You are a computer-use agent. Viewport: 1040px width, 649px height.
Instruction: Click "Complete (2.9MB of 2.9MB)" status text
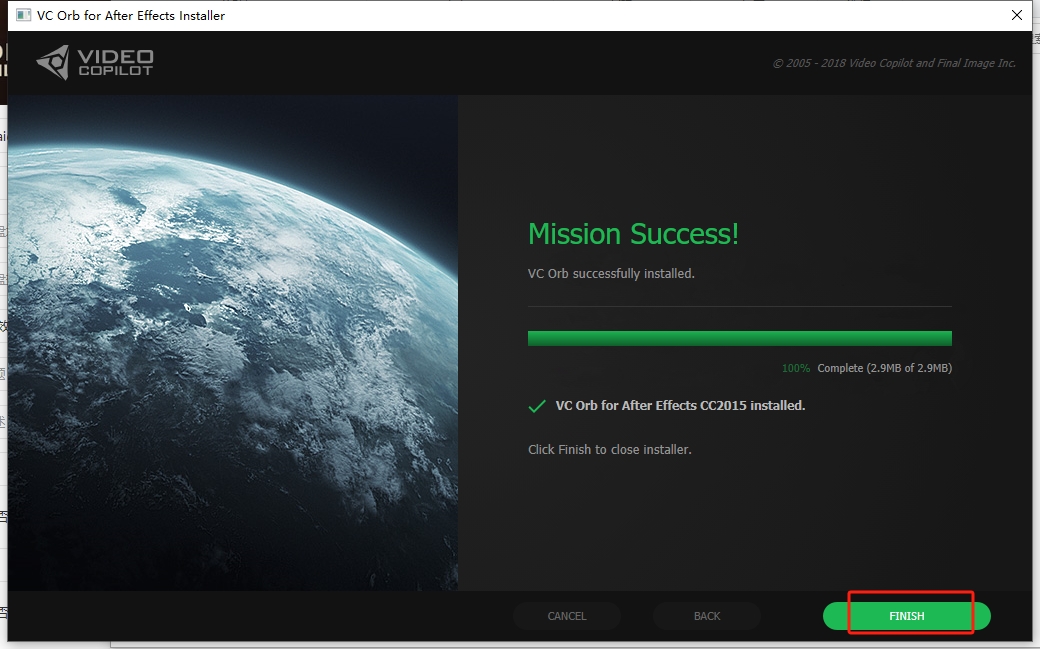point(884,368)
